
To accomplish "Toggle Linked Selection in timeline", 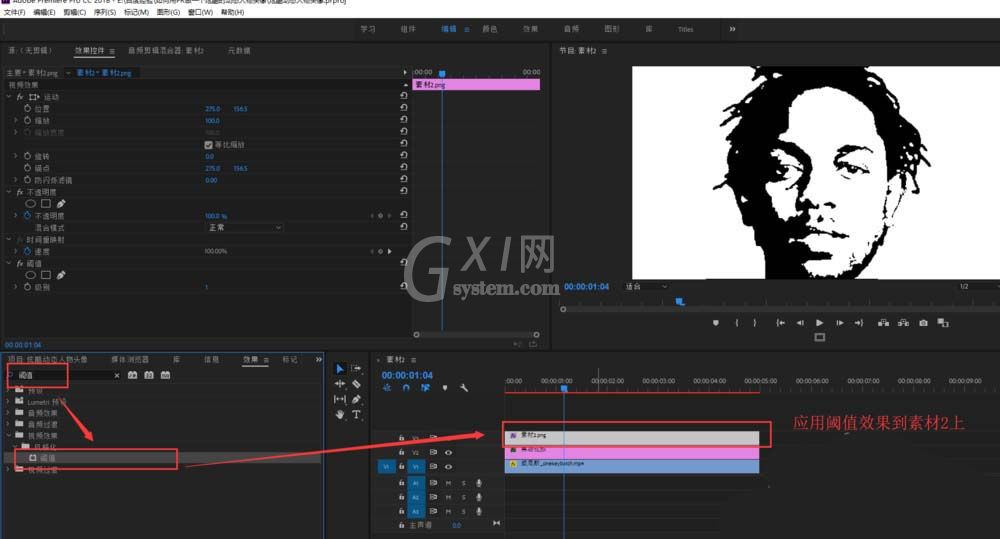I will click(x=425, y=388).
